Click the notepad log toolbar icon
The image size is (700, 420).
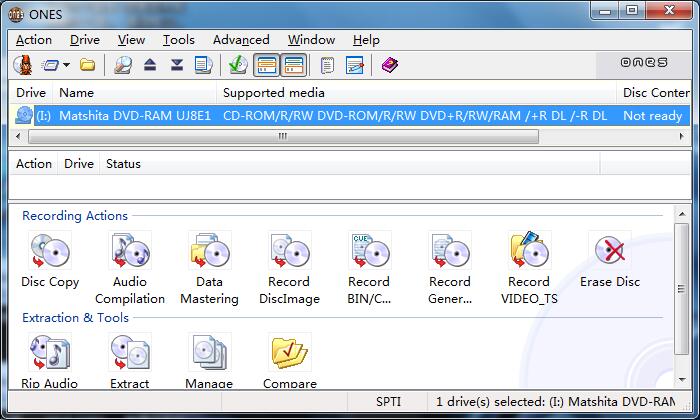click(327, 66)
